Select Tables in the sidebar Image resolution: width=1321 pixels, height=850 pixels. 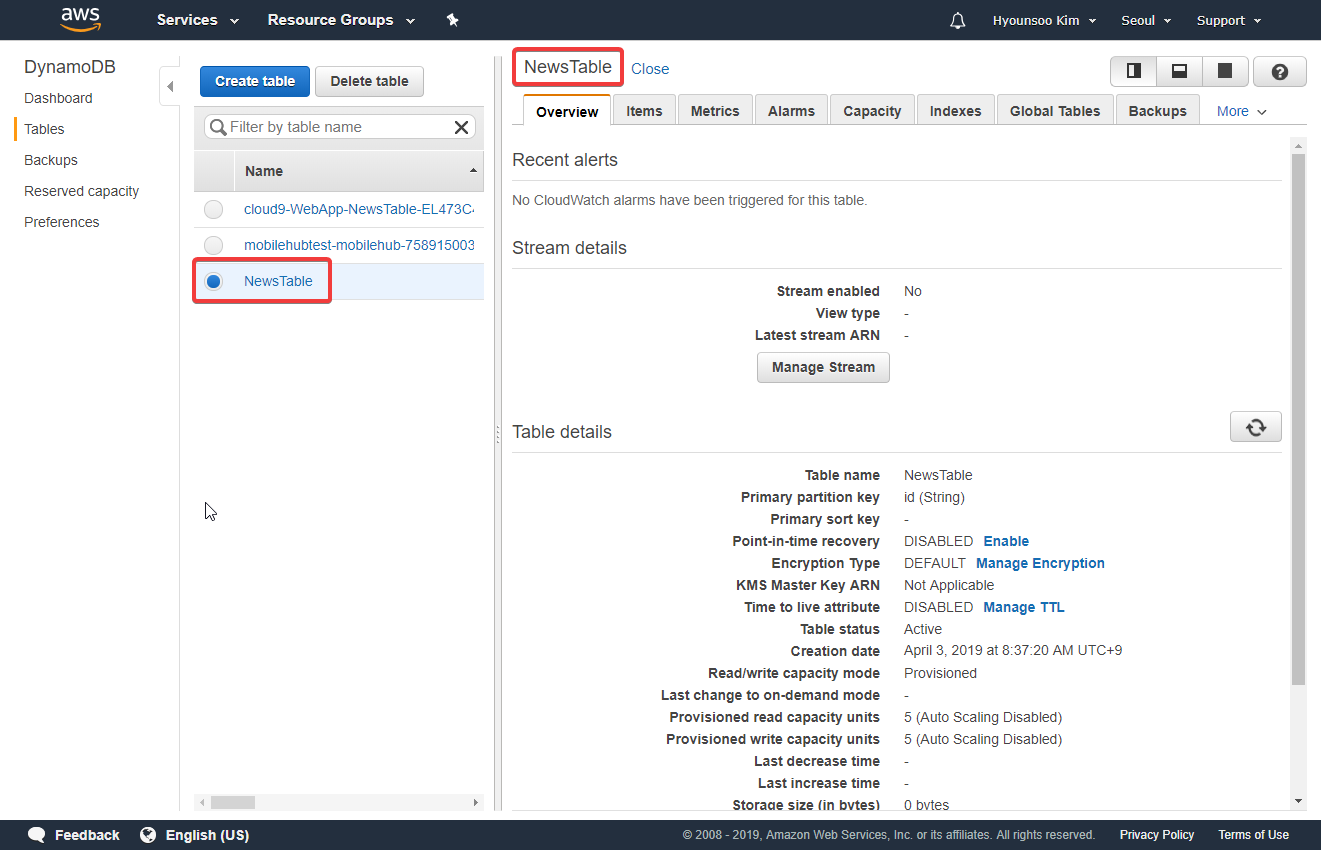[x=44, y=129]
